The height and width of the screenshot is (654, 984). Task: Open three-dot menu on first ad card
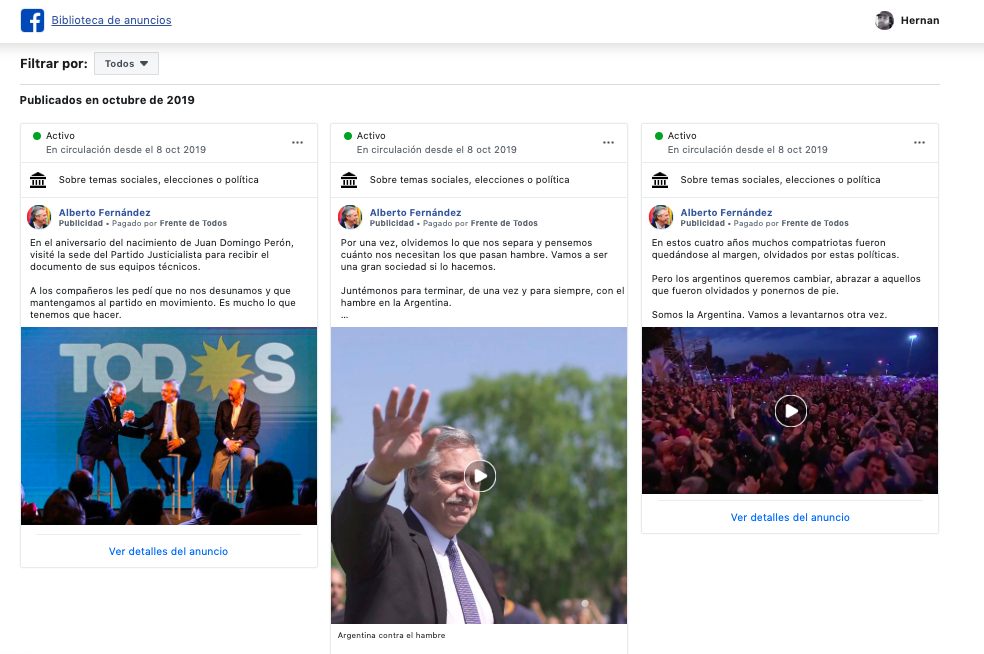[297, 143]
